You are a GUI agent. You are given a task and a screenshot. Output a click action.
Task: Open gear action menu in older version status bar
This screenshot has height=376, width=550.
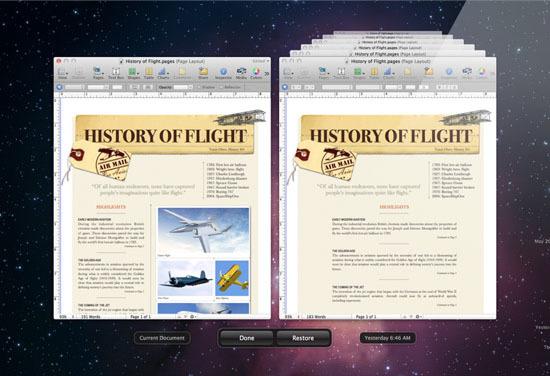418,316
